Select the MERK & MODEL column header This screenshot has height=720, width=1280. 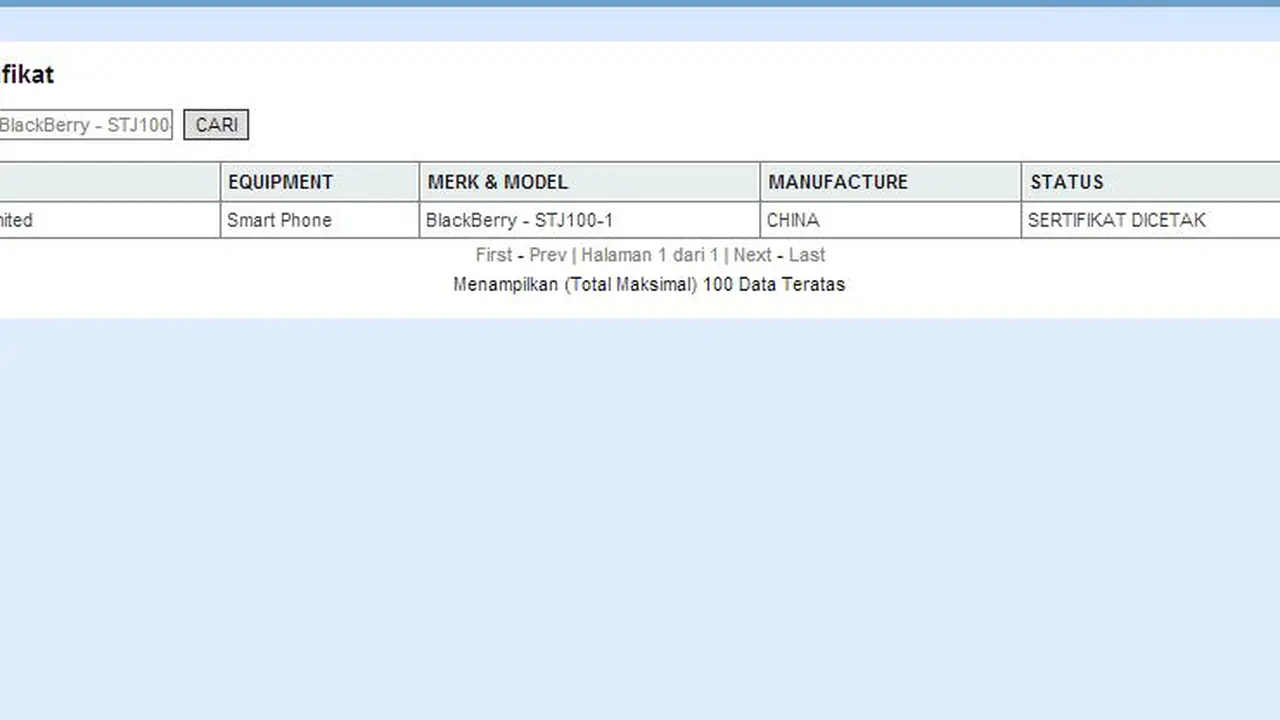590,182
